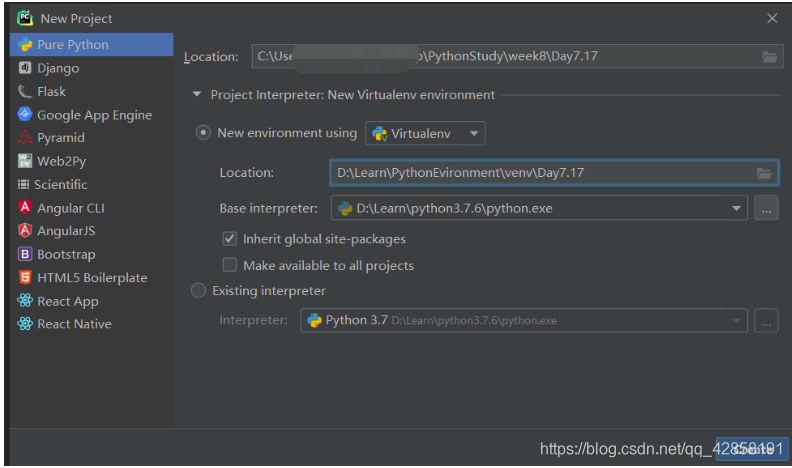Viewport: 792px width, 468px height.
Task: Browse folder for virtualenv Location
Action: coord(764,173)
